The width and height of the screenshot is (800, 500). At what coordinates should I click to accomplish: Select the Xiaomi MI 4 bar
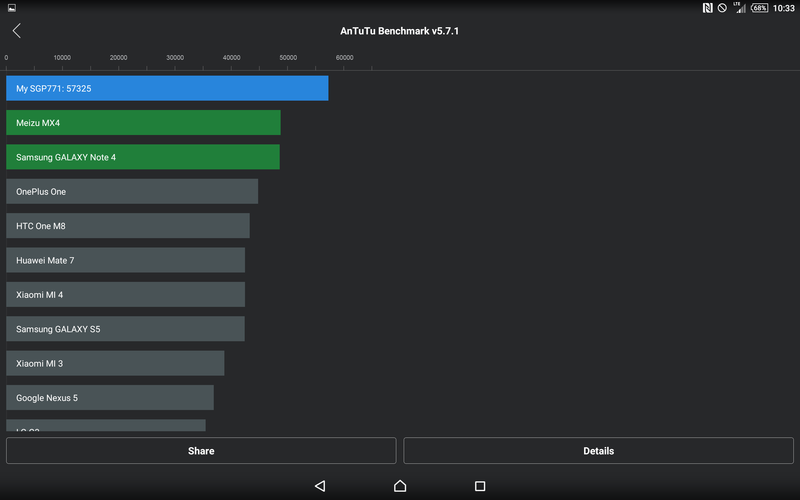125,295
